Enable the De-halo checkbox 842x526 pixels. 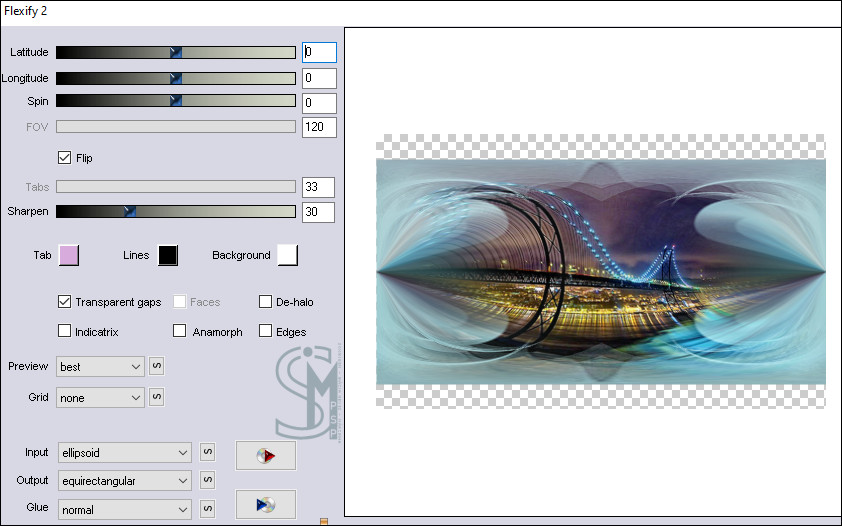(x=266, y=302)
